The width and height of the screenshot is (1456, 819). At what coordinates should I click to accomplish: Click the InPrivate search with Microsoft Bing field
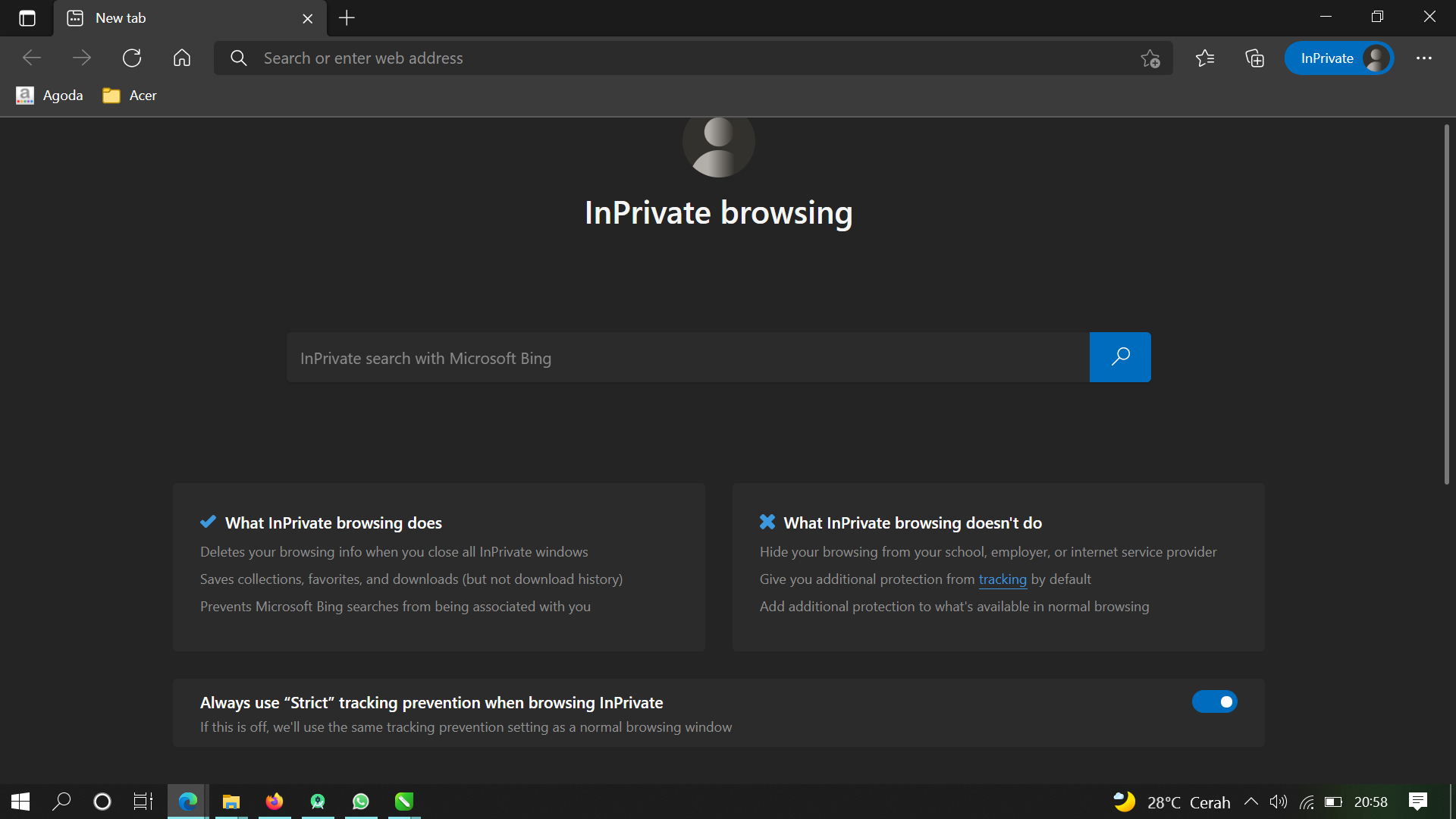(x=688, y=357)
